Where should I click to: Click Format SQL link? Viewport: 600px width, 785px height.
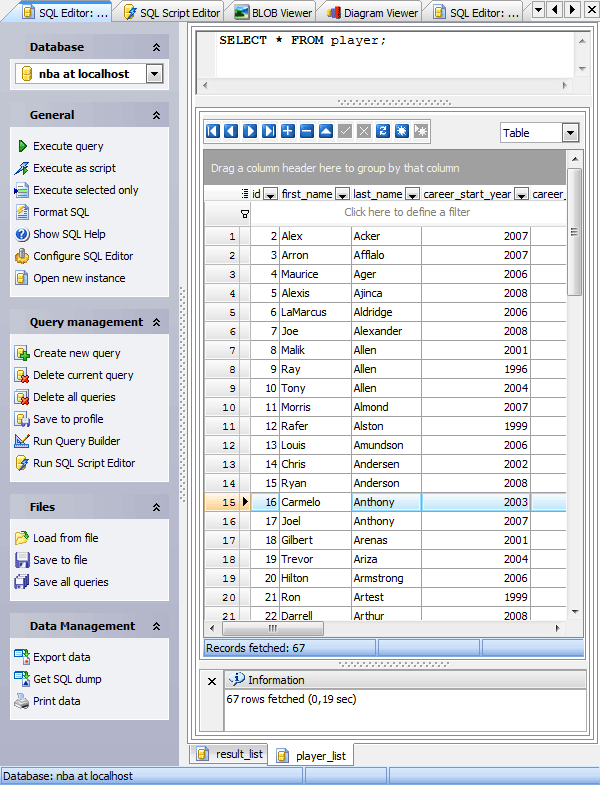61,212
